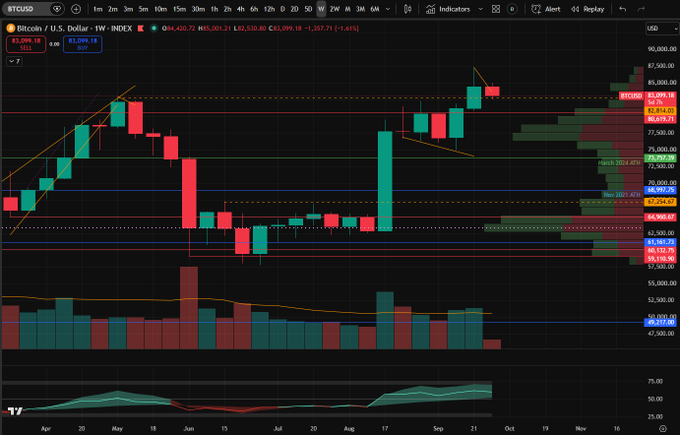Select the 5m timeframe
The height and width of the screenshot is (435, 680).
click(143, 9)
